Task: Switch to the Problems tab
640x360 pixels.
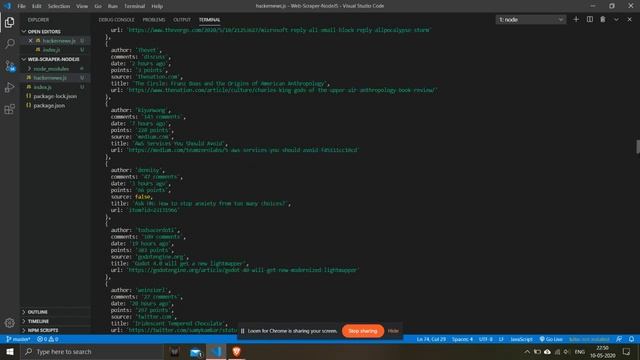Action: point(154,20)
